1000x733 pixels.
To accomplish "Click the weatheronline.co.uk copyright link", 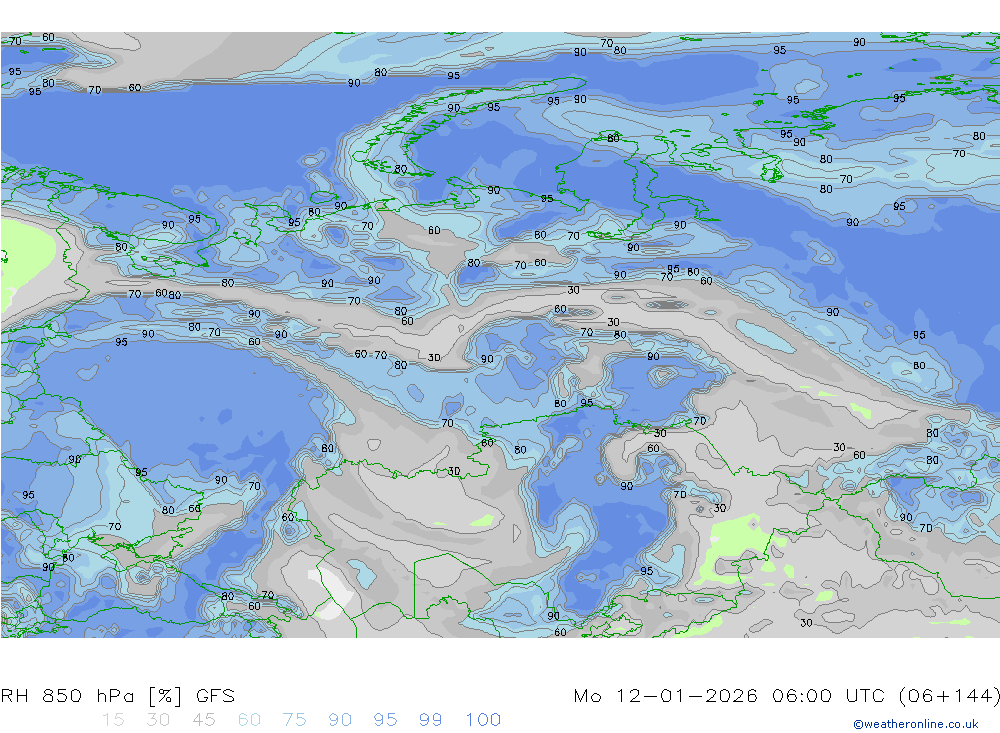I will (916, 724).
